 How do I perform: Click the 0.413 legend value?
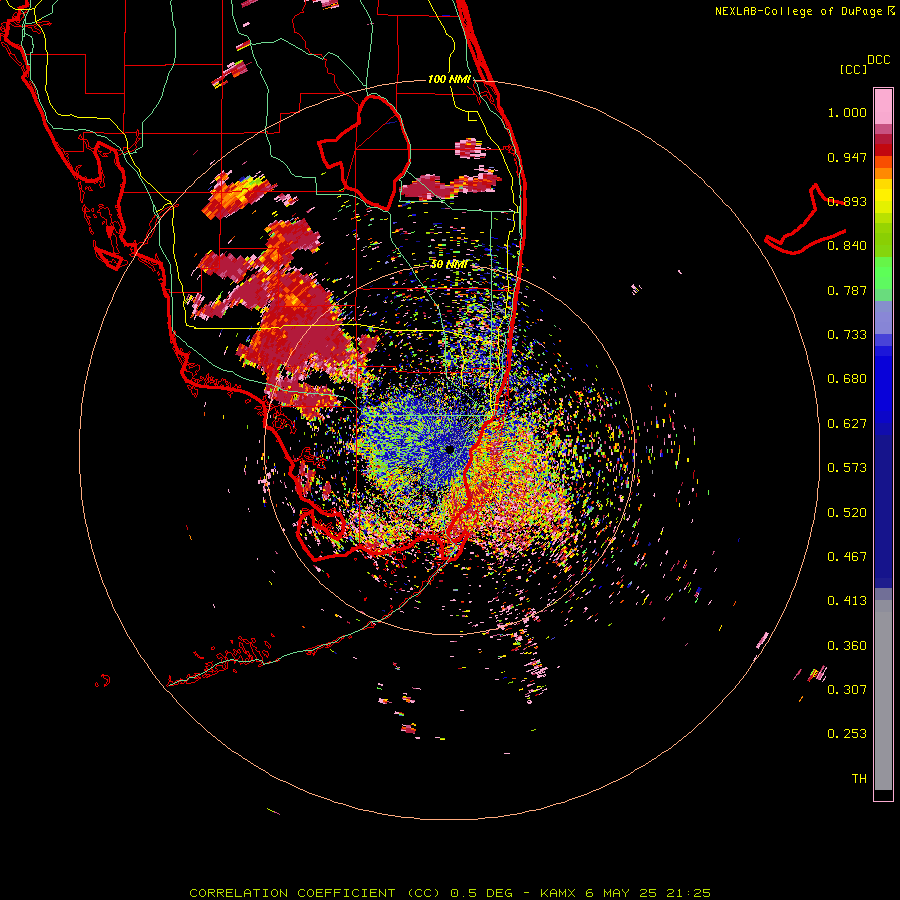tap(847, 601)
